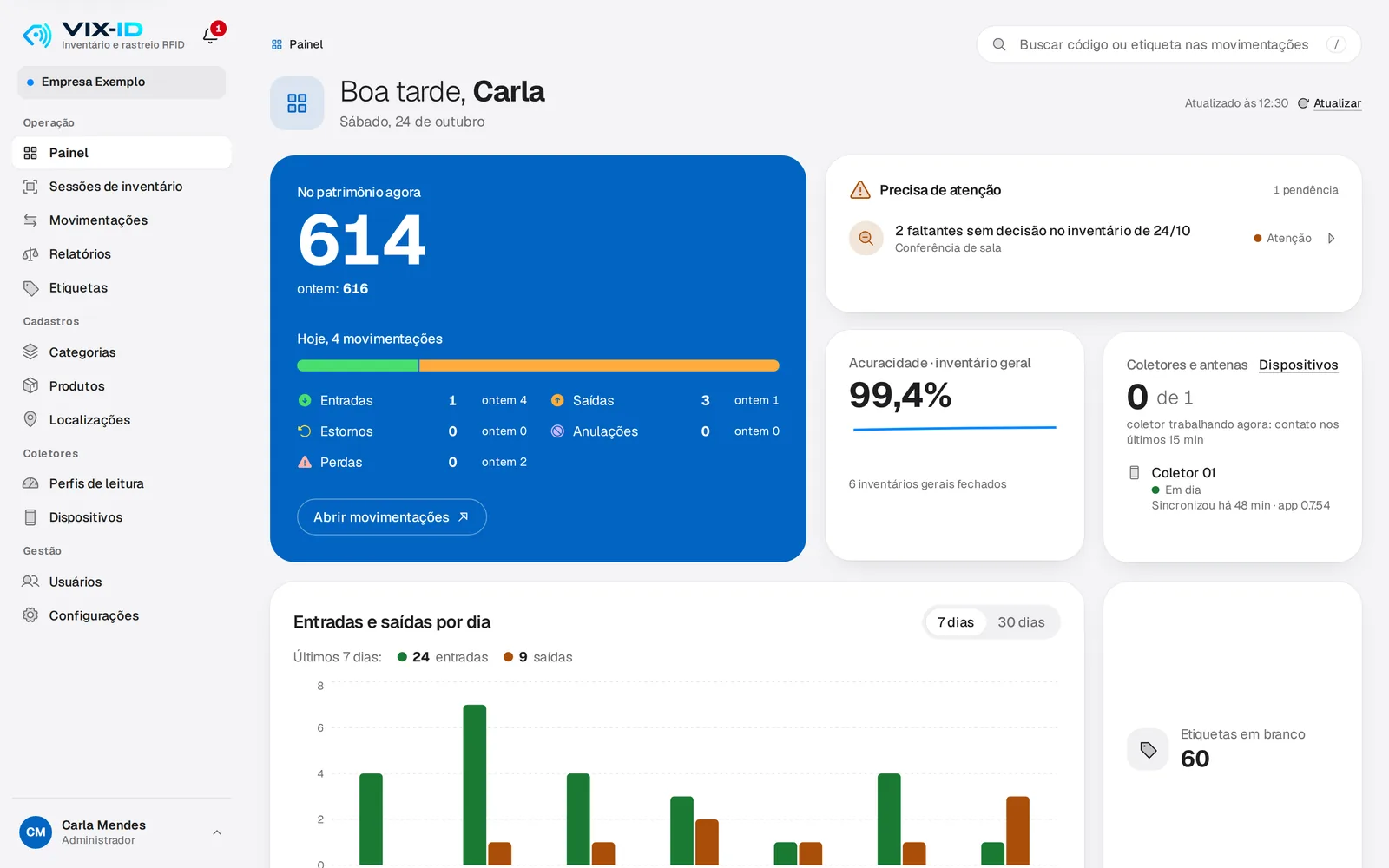Open Sessões de inventário in sidebar
Image resolution: width=1389 pixels, height=868 pixels.
pyautogui.click(x=122, y=187)
